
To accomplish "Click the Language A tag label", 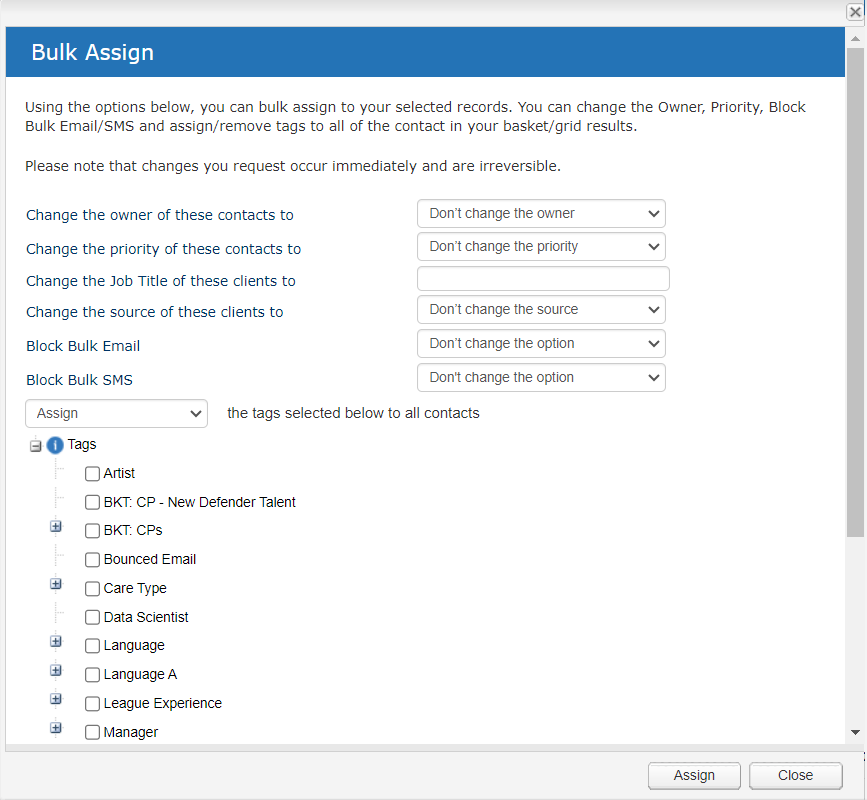I will (x=140, y=675).
